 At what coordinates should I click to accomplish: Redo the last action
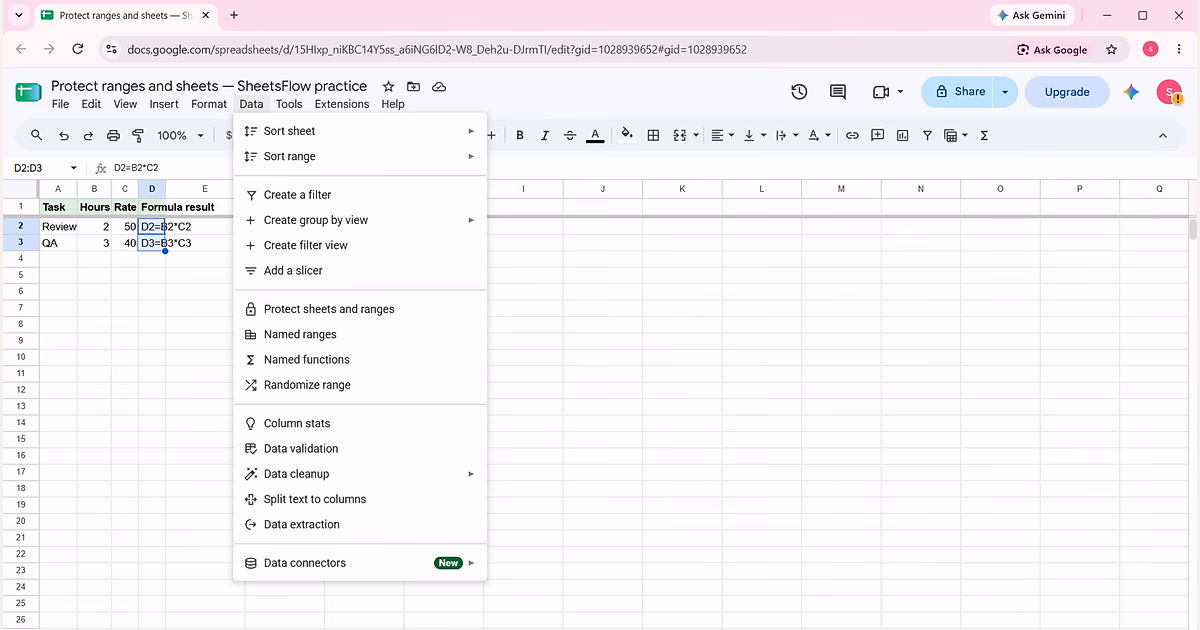[x=88, y=135]
